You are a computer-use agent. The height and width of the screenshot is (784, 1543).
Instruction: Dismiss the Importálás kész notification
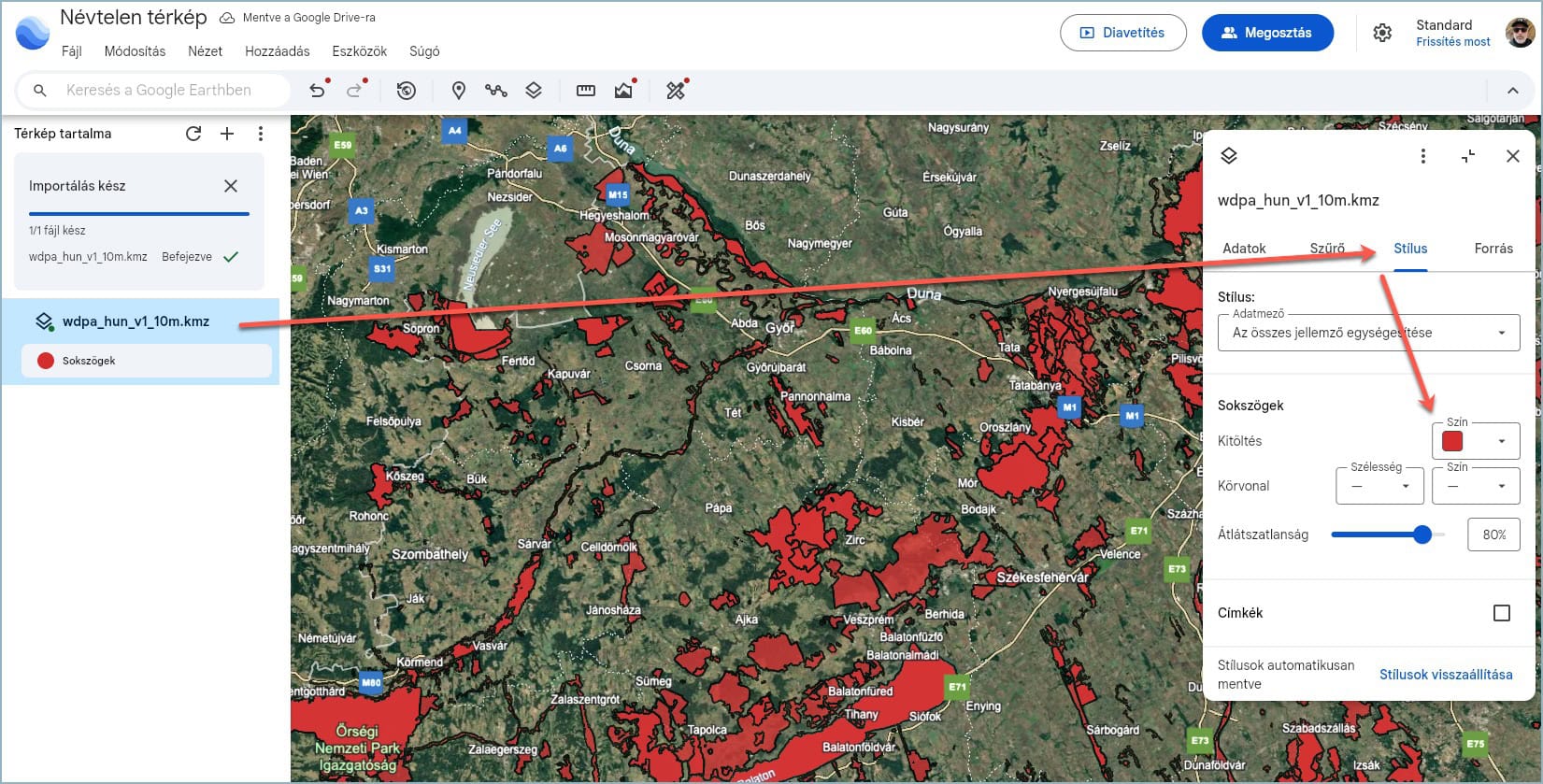[231, 186]
